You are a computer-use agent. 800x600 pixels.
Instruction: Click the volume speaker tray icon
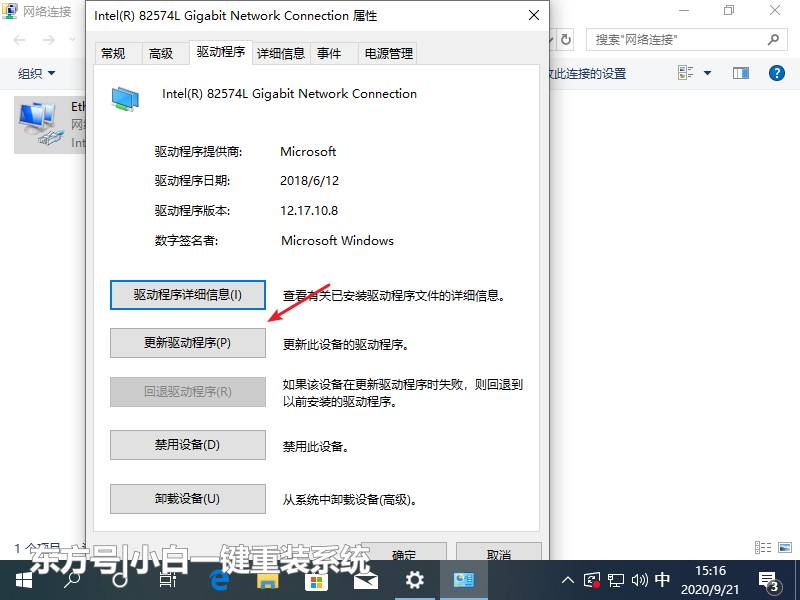point(639,580)
